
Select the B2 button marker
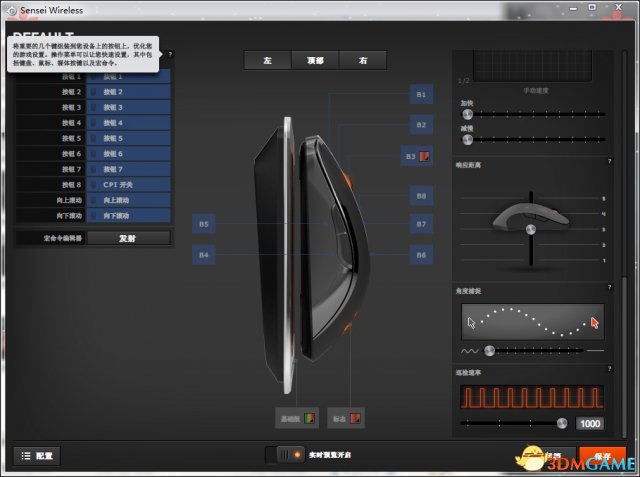pos(421,125)
